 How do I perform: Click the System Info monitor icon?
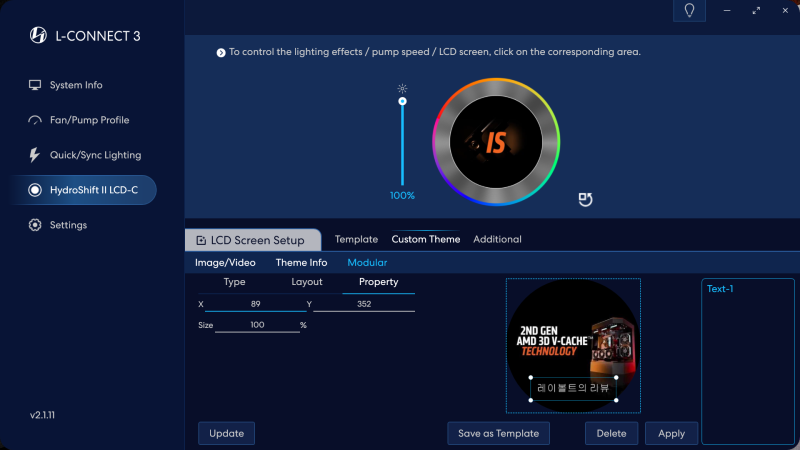pyautogui.click(x=35, y=85)
